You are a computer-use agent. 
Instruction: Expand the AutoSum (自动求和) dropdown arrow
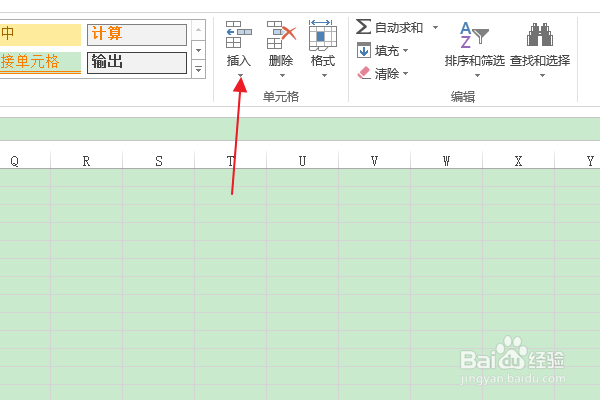tap(435, 27)
